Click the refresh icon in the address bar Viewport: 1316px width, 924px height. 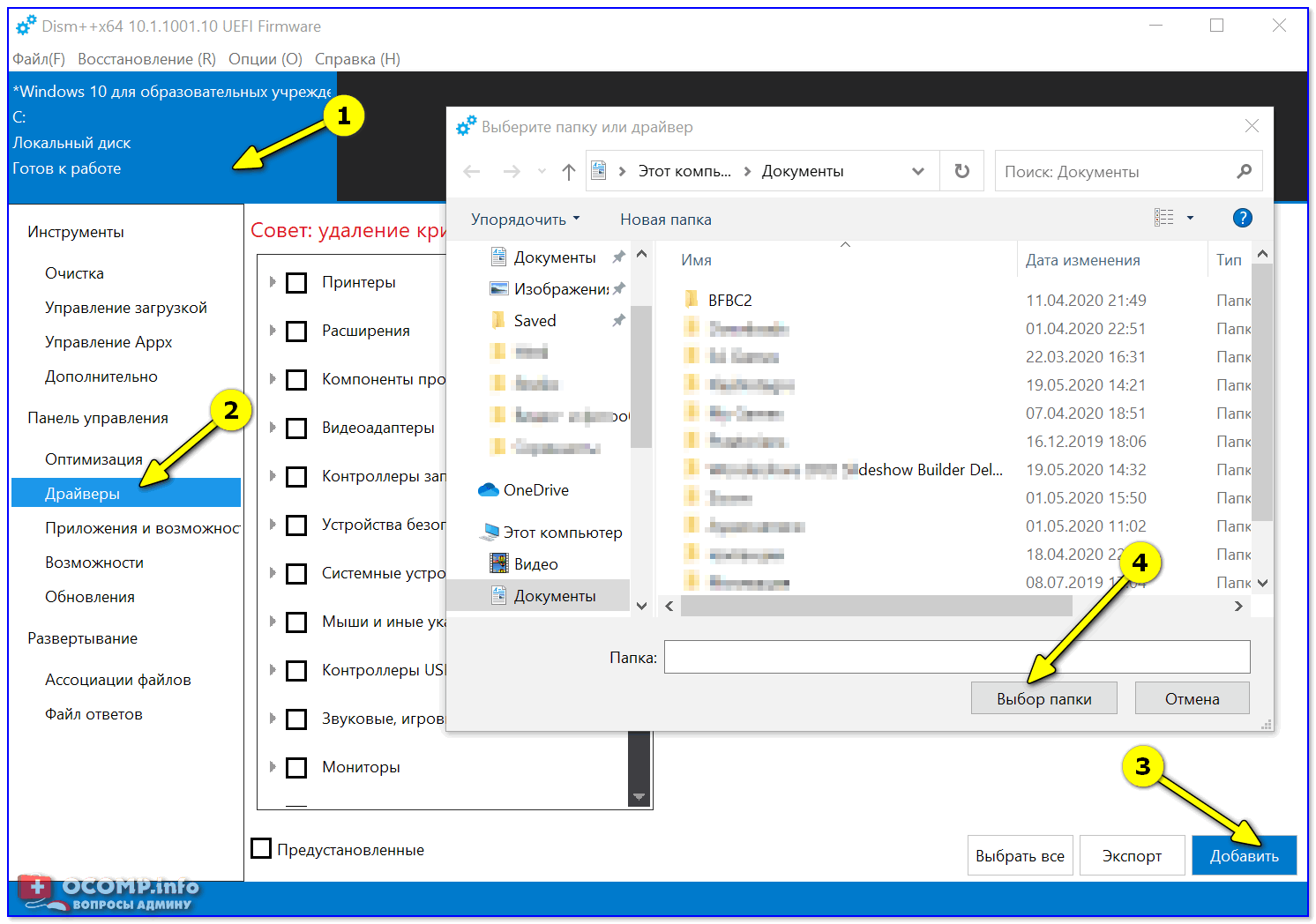961,171
